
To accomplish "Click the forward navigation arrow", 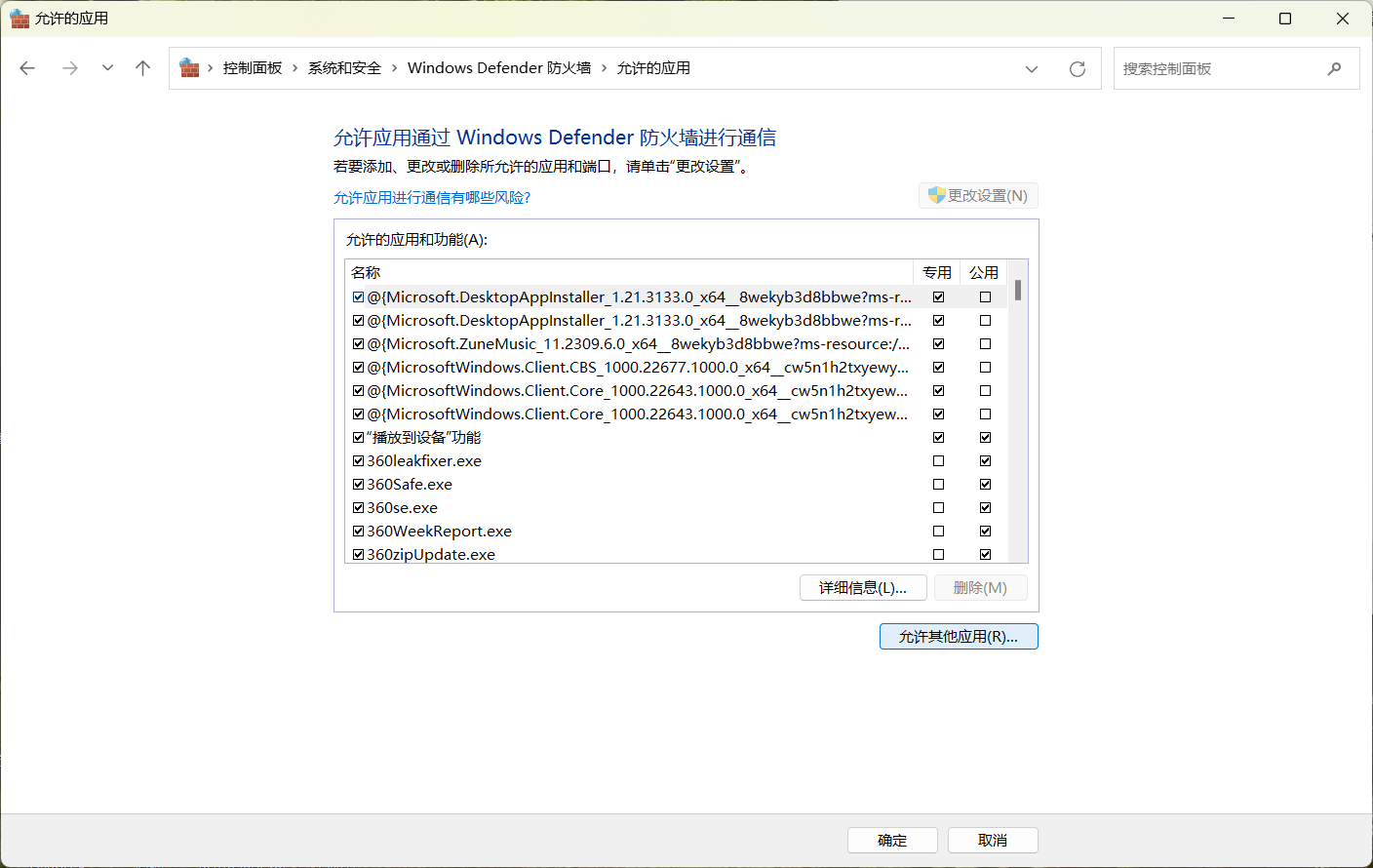I will pos(69,67).
